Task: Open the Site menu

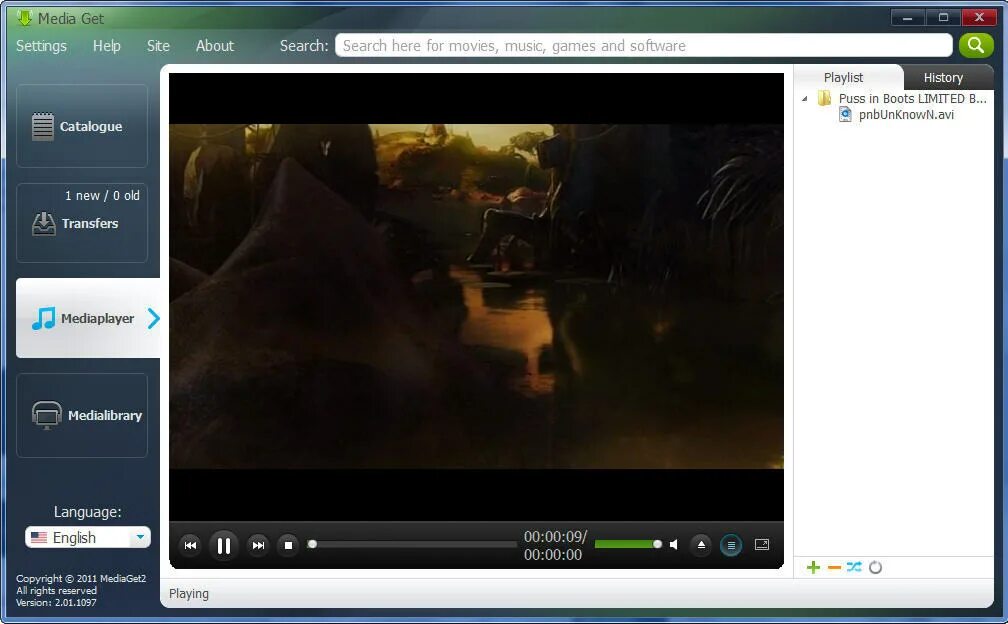Action: tap(158, 46)
